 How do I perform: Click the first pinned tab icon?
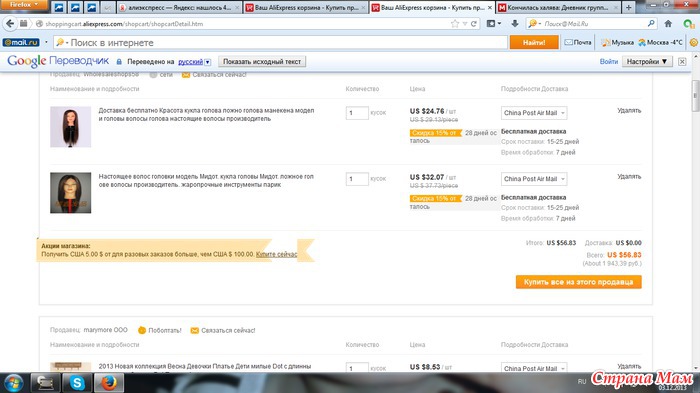pos(59,8)
